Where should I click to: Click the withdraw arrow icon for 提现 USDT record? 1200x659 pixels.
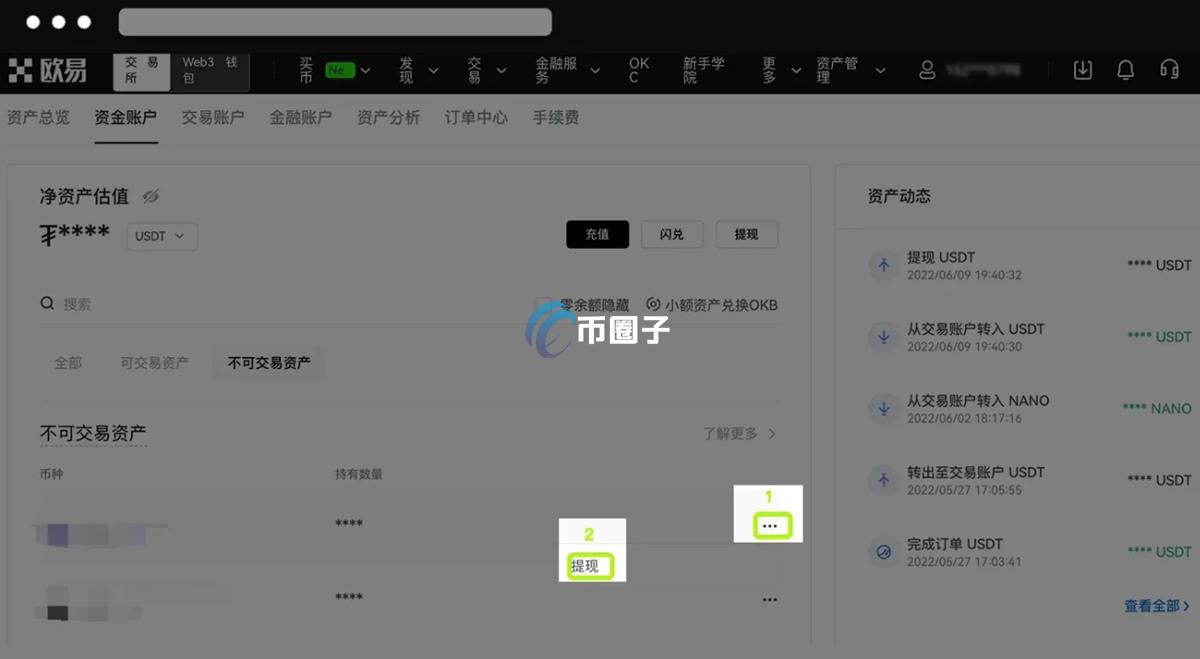click(883, 266)
